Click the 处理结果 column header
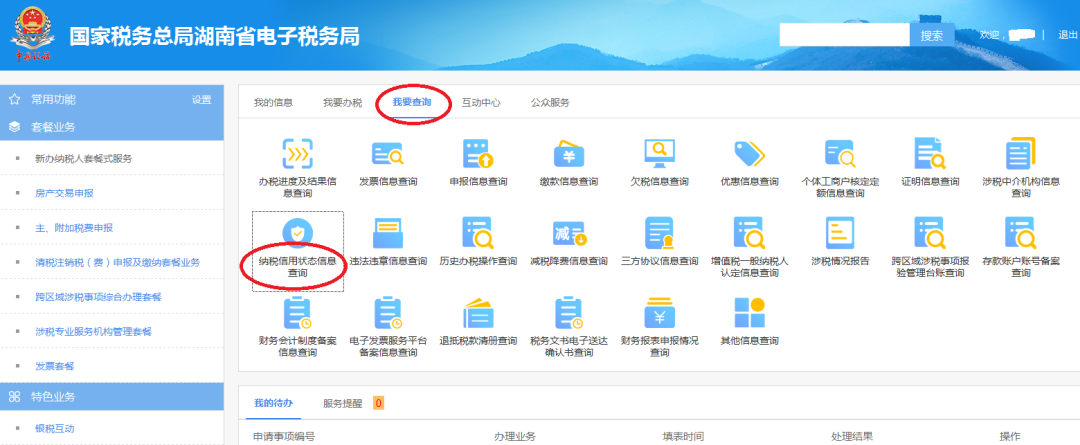 coord(852,437)
